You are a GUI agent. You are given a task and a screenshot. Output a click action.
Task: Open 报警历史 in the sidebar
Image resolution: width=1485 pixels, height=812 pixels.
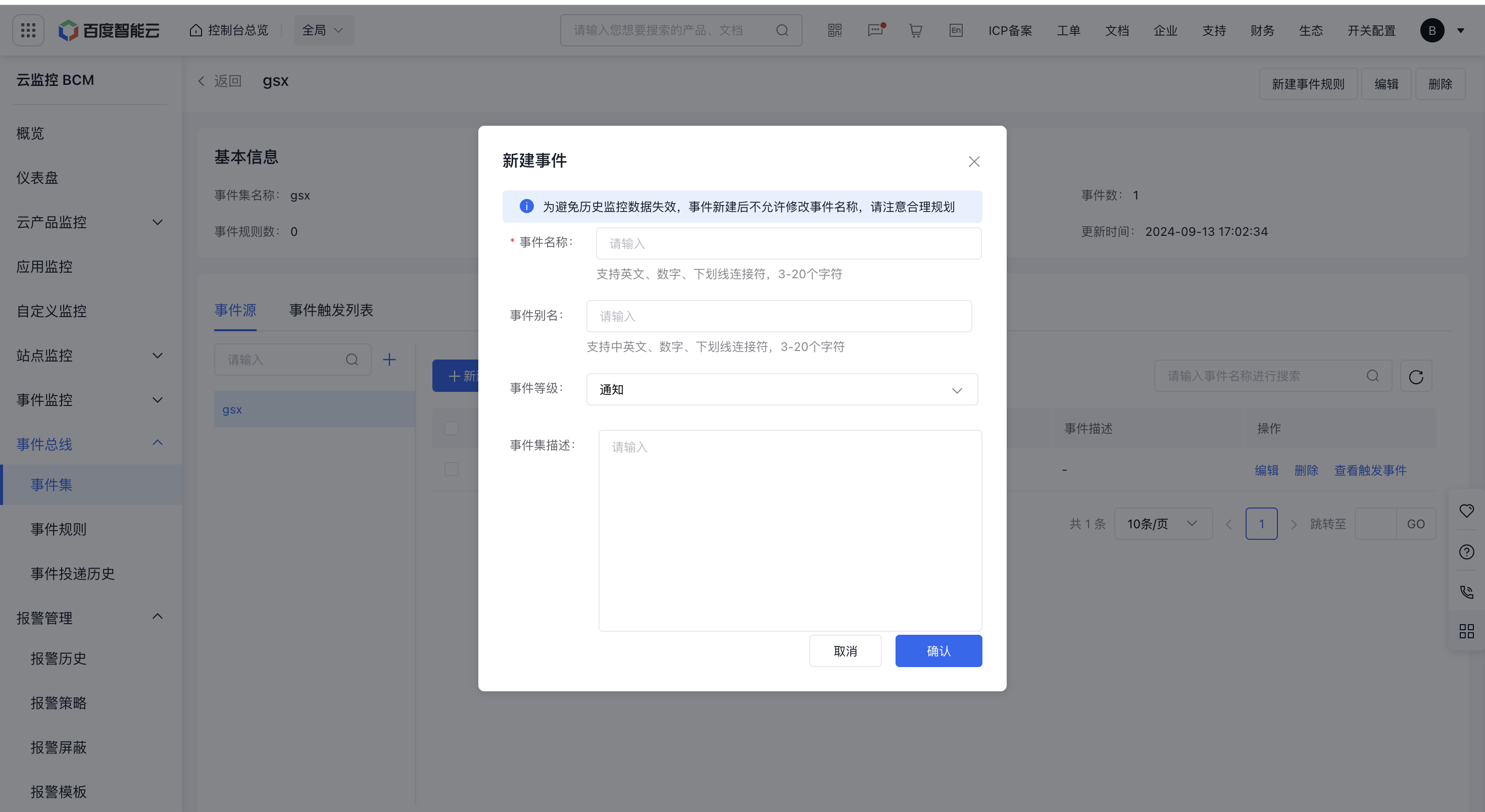tap(58, 658)
